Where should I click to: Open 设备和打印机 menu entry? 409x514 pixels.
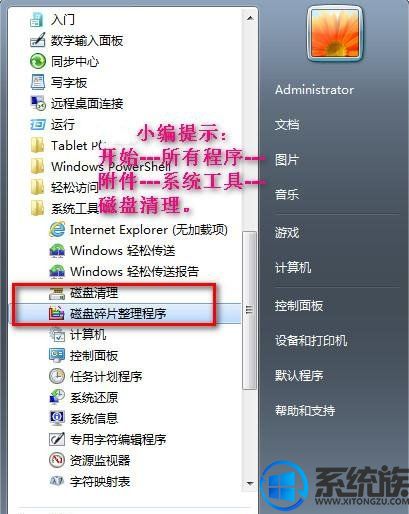coord(311,340)
